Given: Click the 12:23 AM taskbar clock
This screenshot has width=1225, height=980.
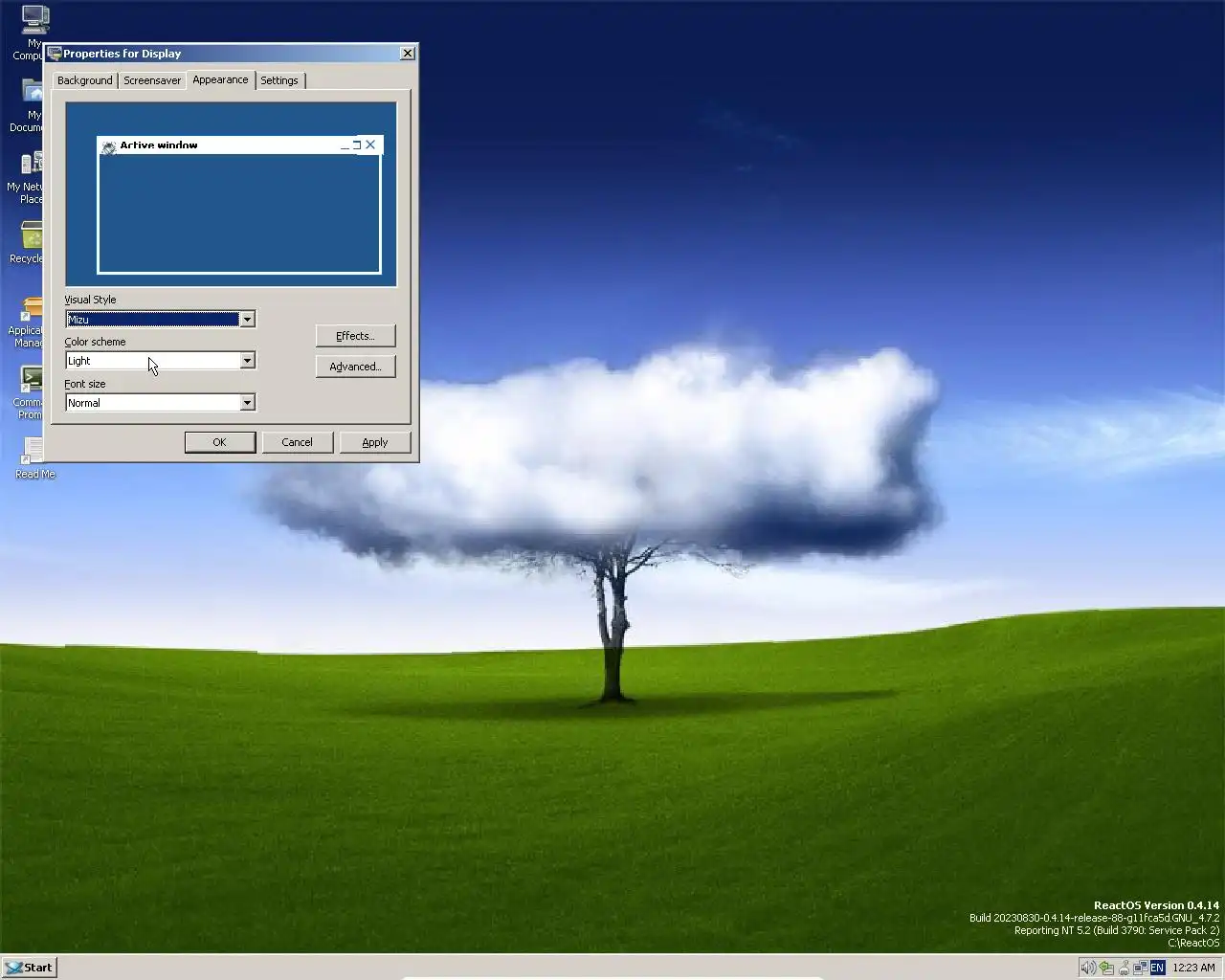Looking at the screenshot, I should [1193, 968].
